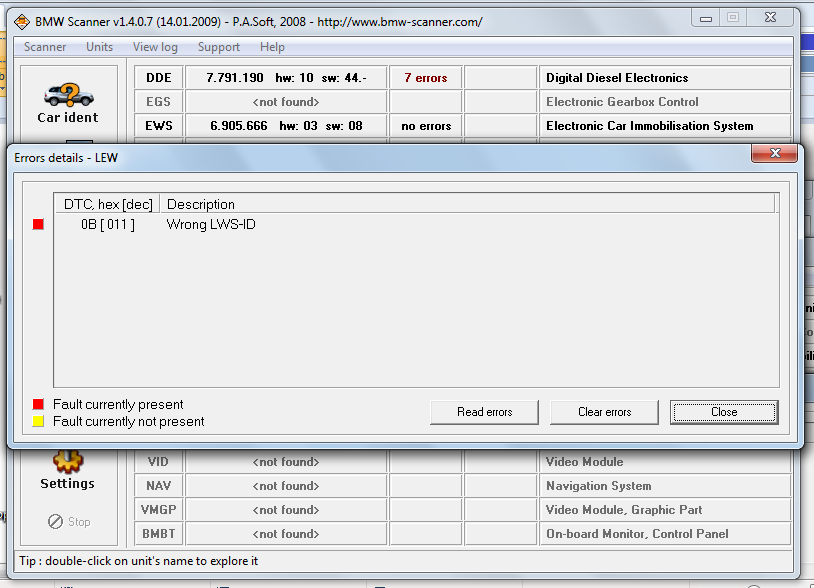This screenshot has height=588, width=814.
Task: Click 'Video Module, Graphic Part' description
Action: [x=624, y=510]
